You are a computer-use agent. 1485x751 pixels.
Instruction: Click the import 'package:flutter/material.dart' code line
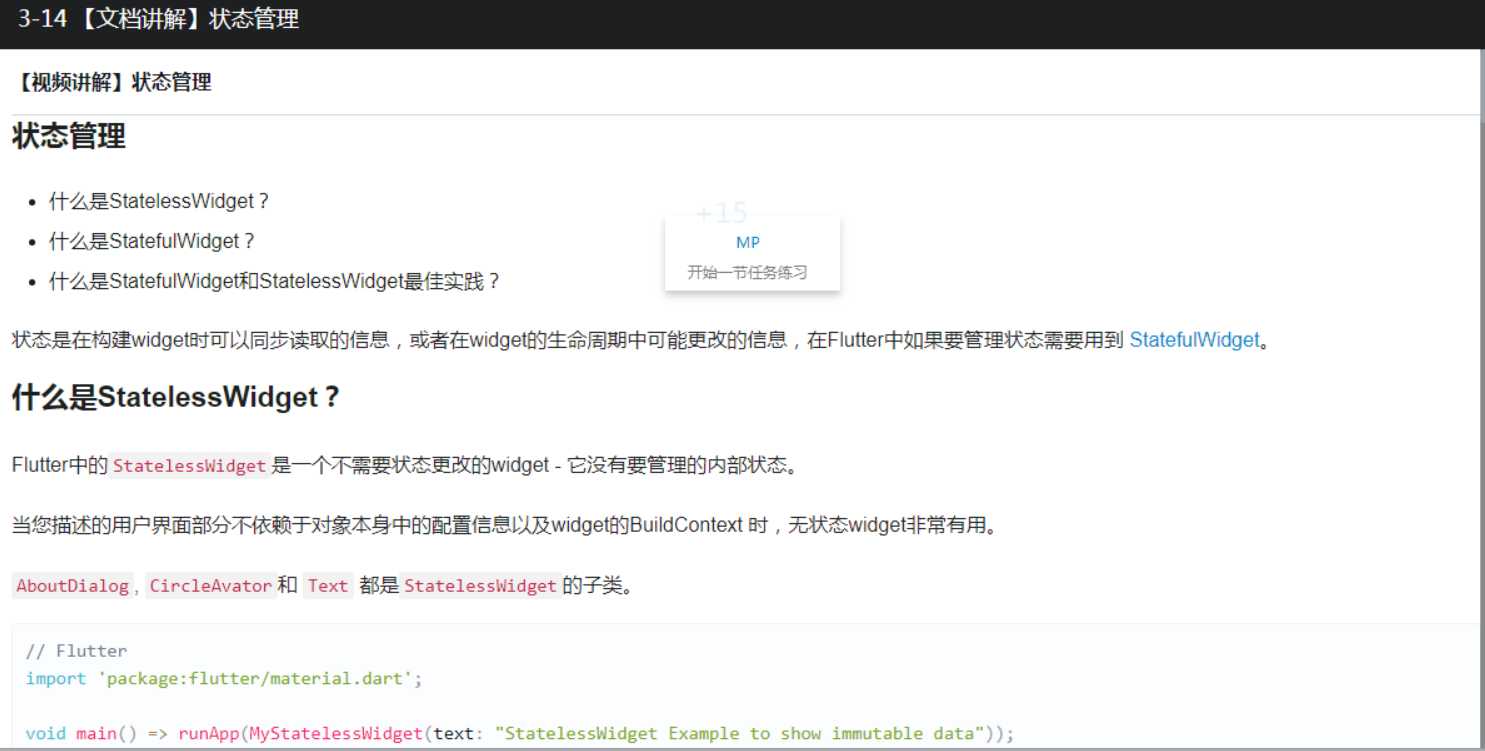(224, 679)
